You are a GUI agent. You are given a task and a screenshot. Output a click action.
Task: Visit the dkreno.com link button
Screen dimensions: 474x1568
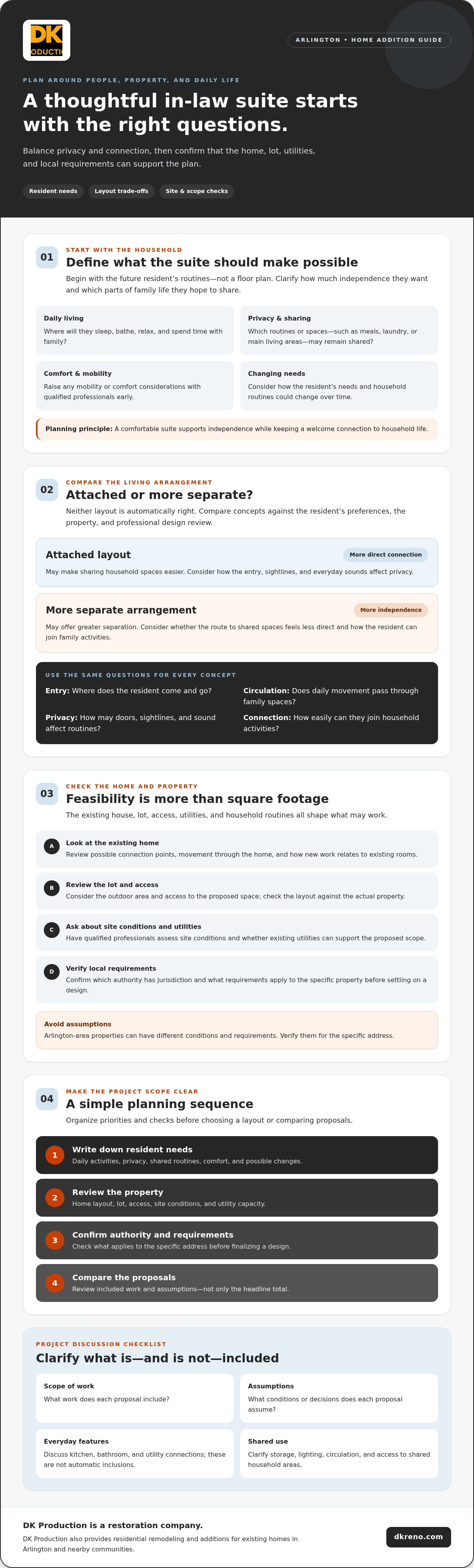coord(419,1537)
